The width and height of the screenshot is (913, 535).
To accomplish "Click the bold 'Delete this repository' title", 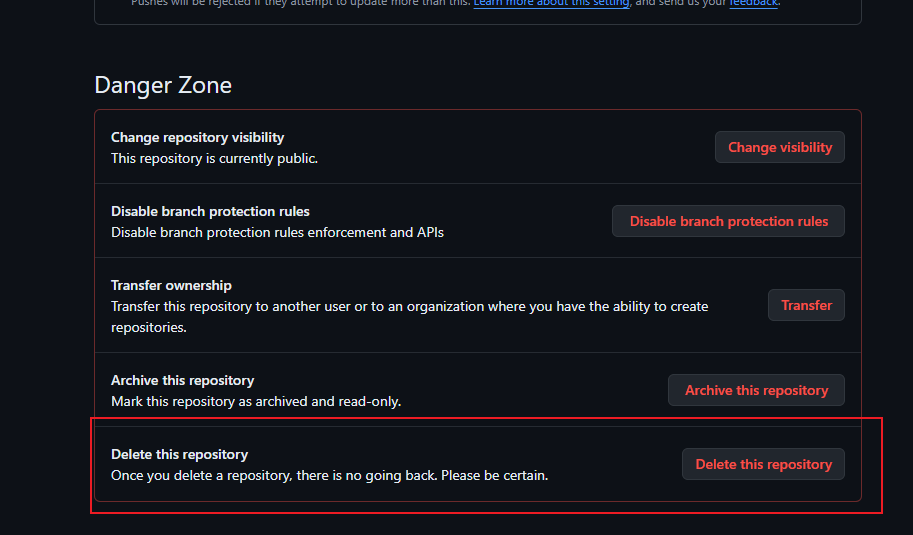I will coord(179,454).
